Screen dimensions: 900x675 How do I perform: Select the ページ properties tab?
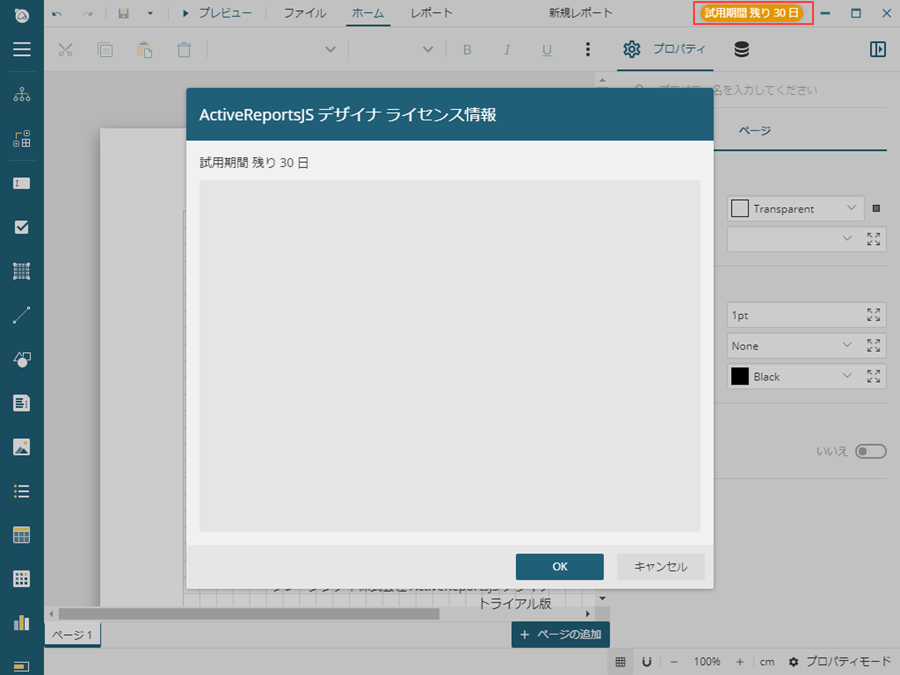click(x=754, y=131)
